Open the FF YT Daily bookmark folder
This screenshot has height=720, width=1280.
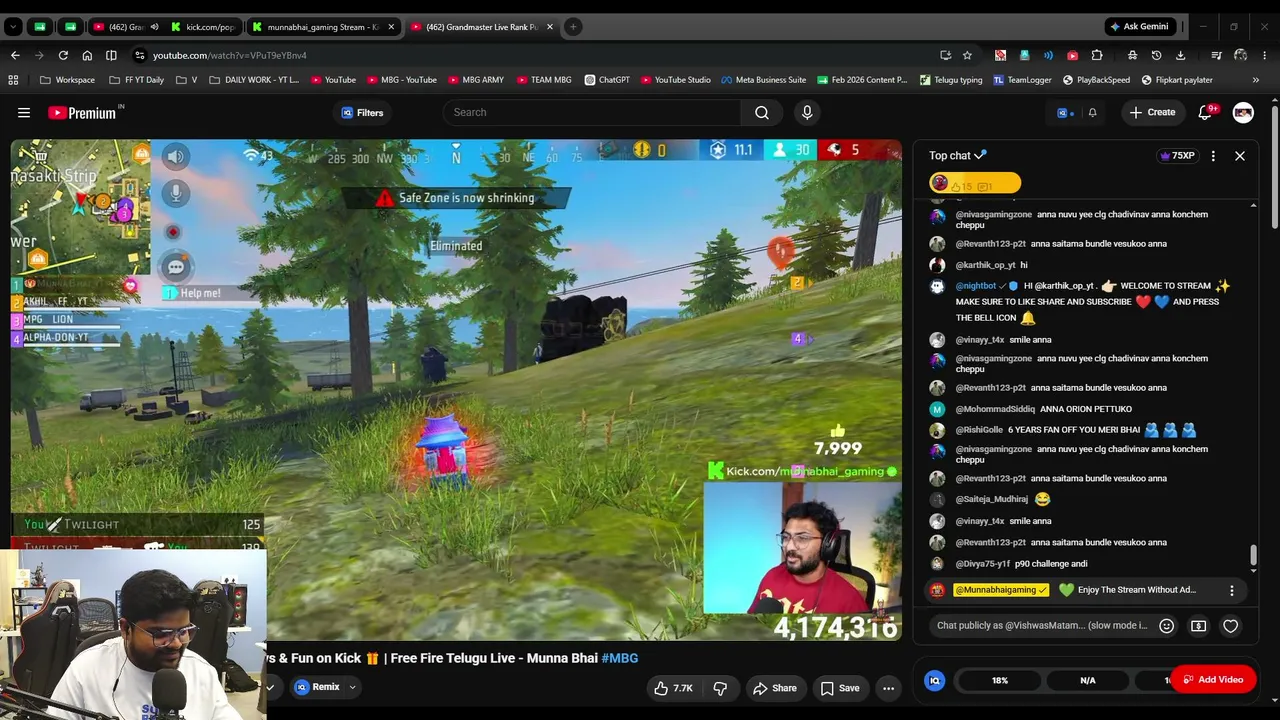point(136,80)
